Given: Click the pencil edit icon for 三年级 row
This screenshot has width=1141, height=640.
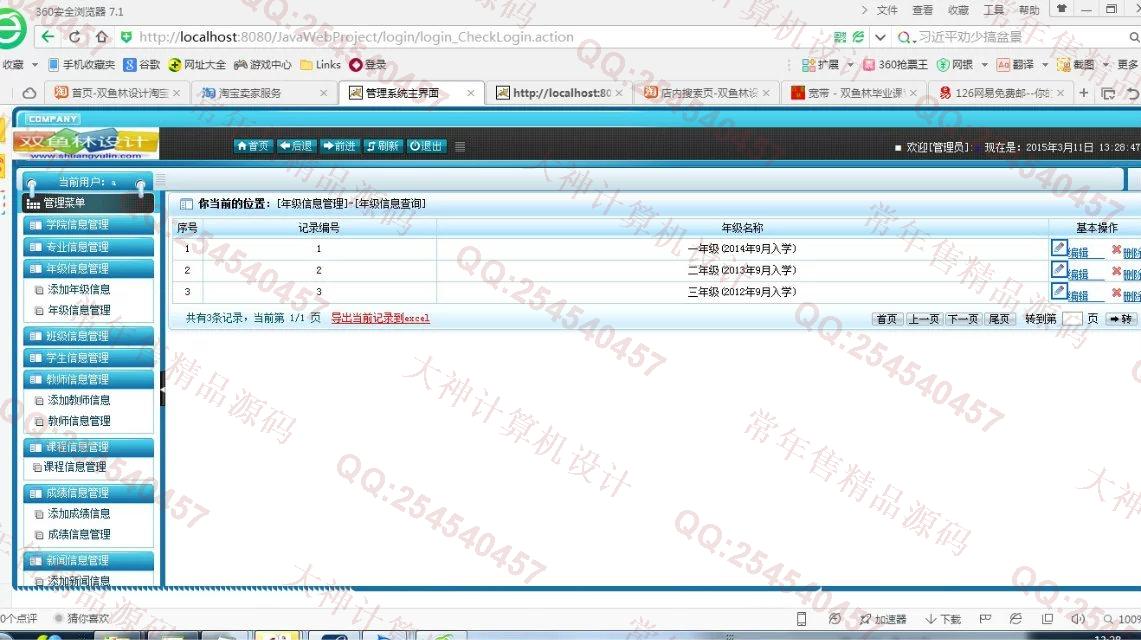Looking at the screenshot, I should [x=1060, y=292].
